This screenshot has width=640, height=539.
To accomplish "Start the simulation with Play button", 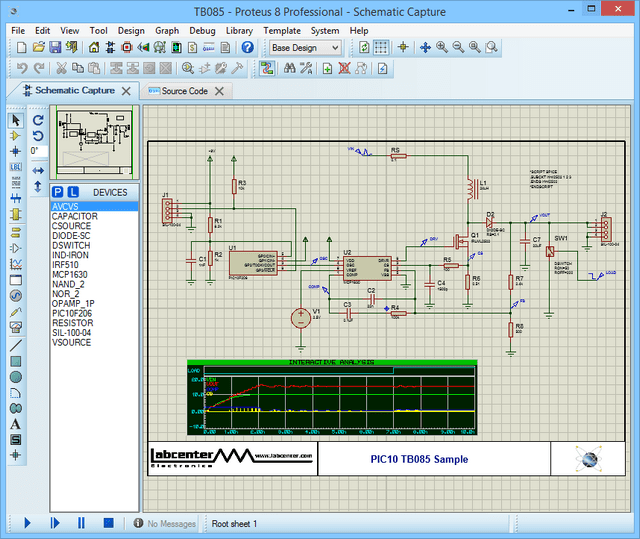I will pyautogui.click(x=27, y=523).
